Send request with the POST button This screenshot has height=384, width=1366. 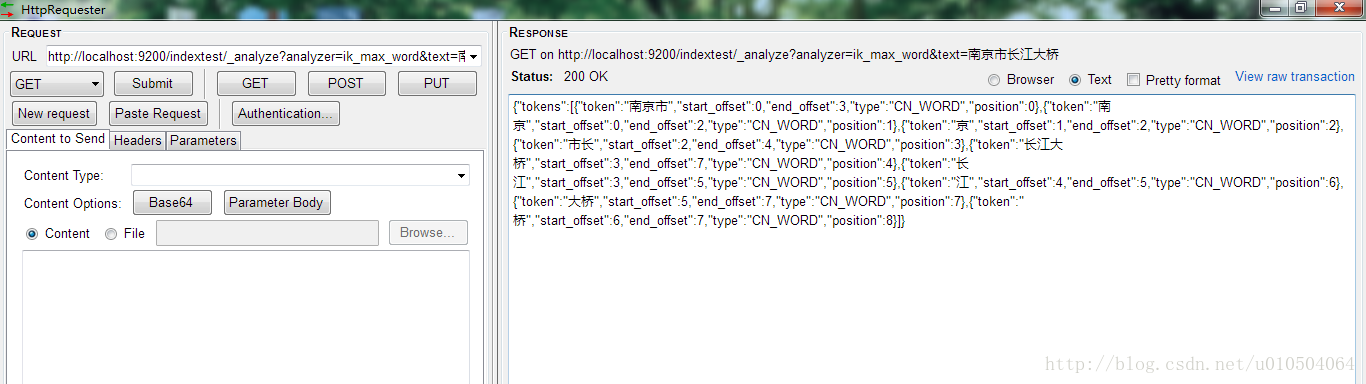click(x=346, y=84)
